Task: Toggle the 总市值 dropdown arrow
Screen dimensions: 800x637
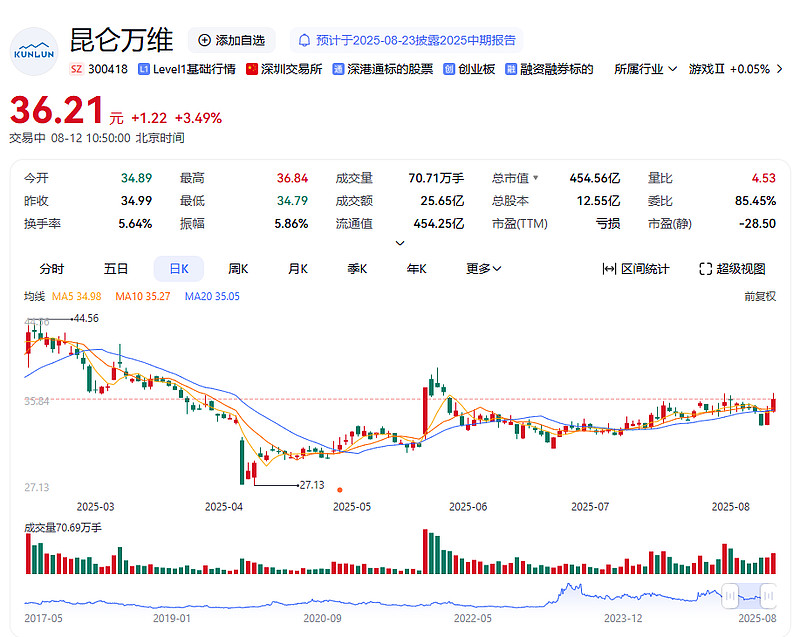Action: (x=536, y=178)
